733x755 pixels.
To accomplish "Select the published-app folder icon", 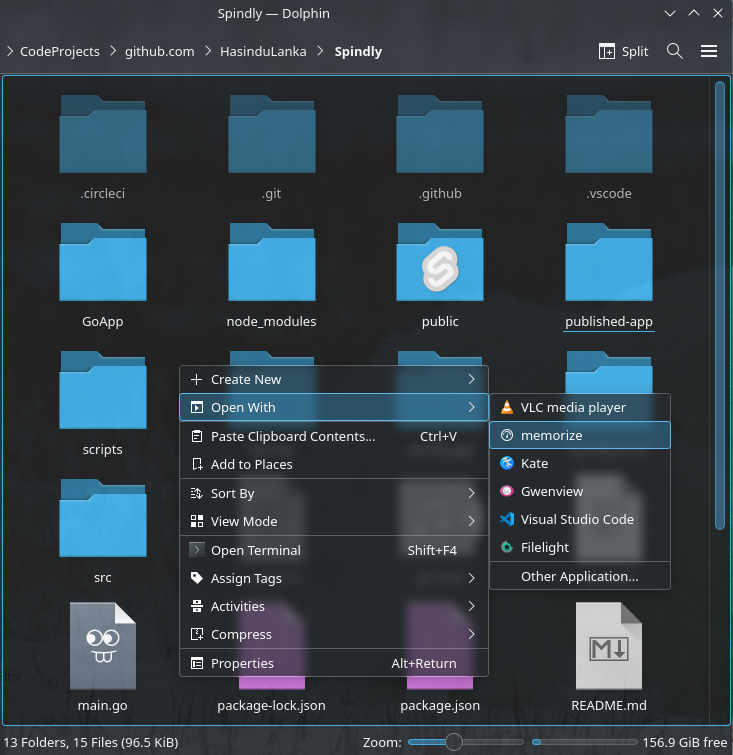I will [609, 262].
